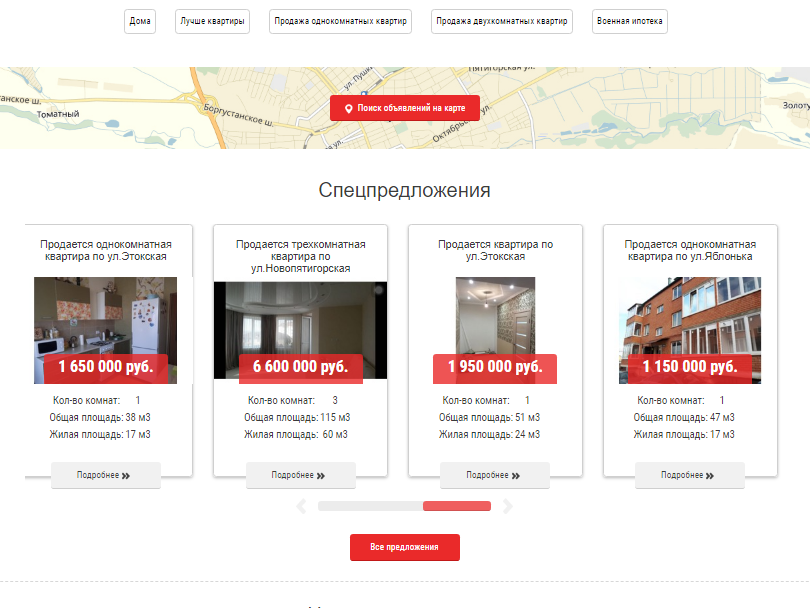Open the Военная ипотека tag
Viewport: 810px width, 608px height.
coord(630,21)
